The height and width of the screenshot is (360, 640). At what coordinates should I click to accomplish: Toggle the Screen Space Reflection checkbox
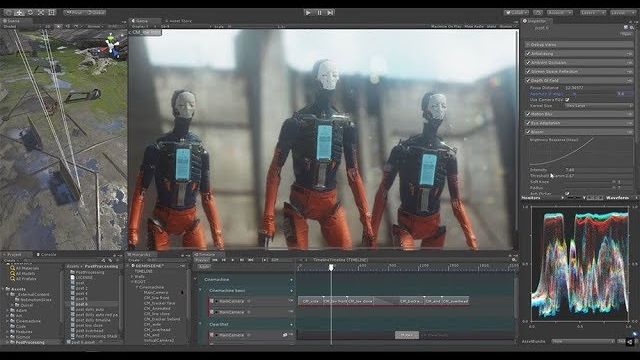click(x=528, y=71)
